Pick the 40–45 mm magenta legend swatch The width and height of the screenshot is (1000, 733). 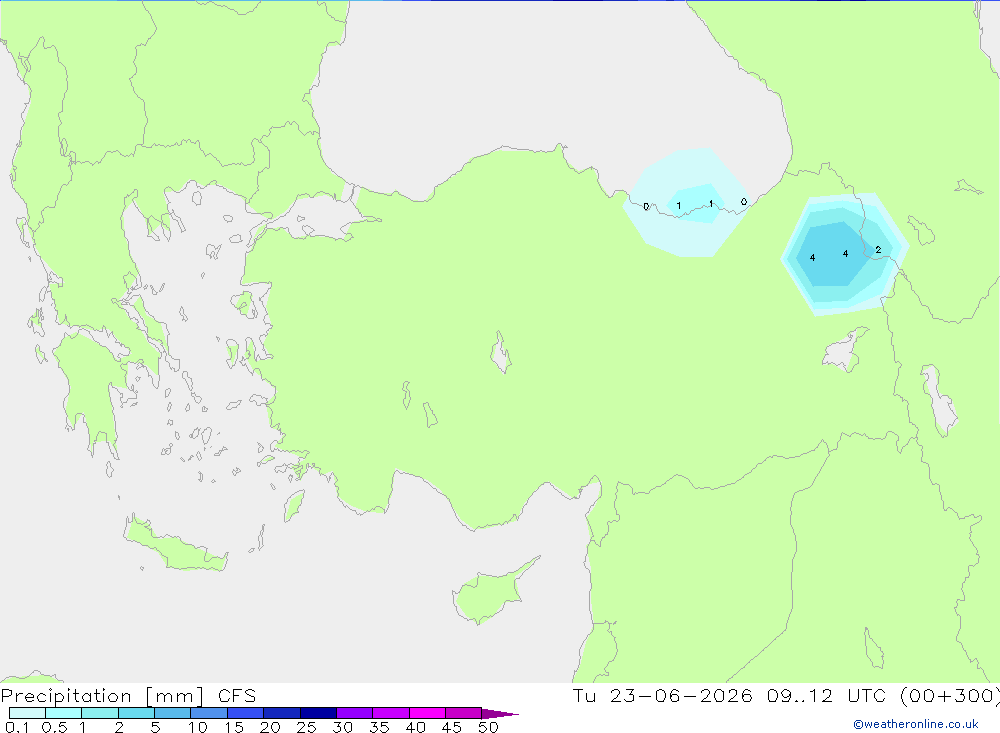click(x=427, y=713)
